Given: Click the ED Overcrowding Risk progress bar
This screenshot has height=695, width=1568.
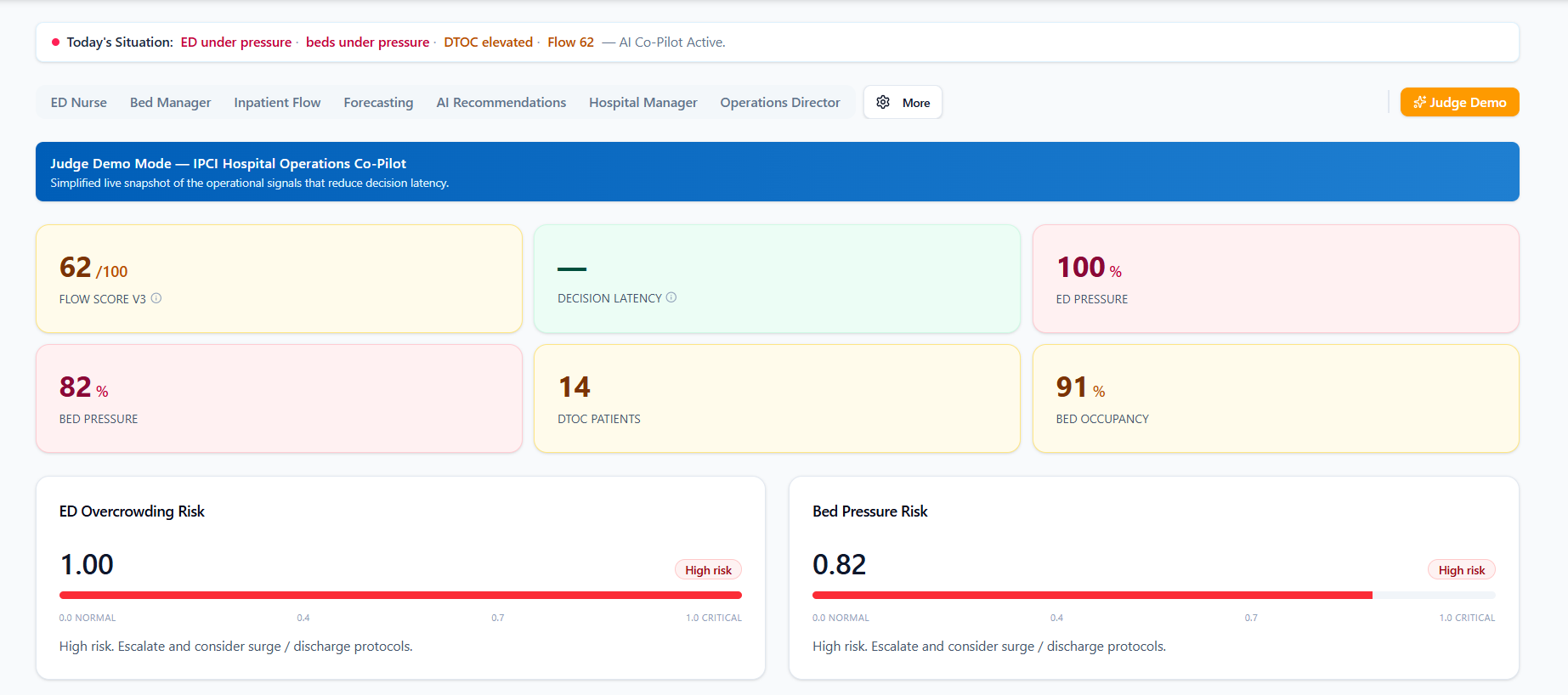Looking at the screenshot, I should coord(400,595).
